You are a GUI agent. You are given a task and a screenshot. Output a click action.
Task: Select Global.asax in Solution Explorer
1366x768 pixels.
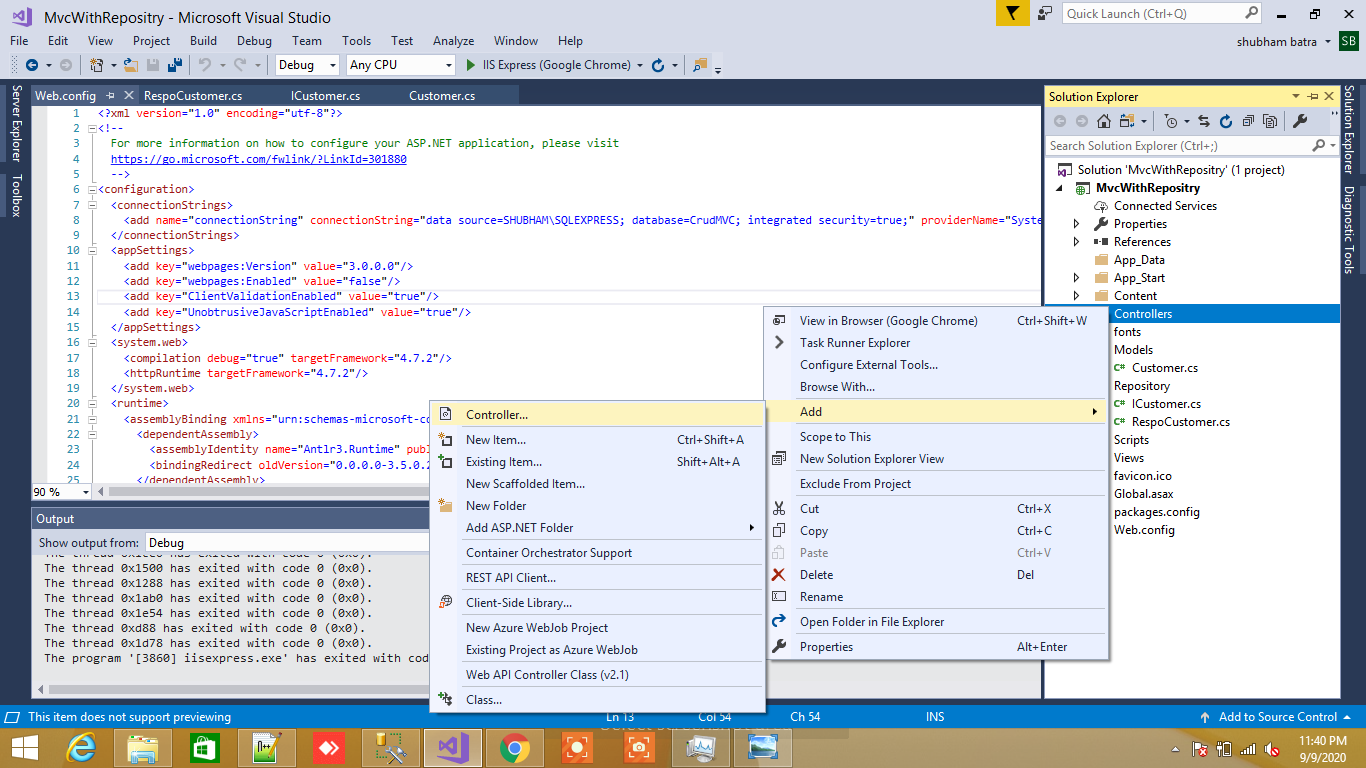1144,494
